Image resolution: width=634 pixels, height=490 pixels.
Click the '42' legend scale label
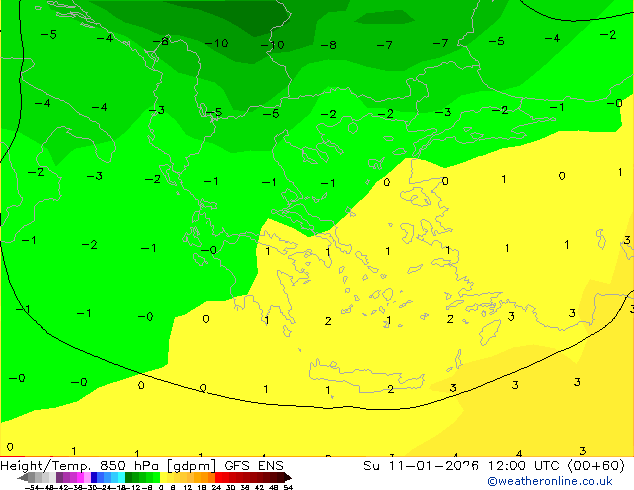[259, 488]
